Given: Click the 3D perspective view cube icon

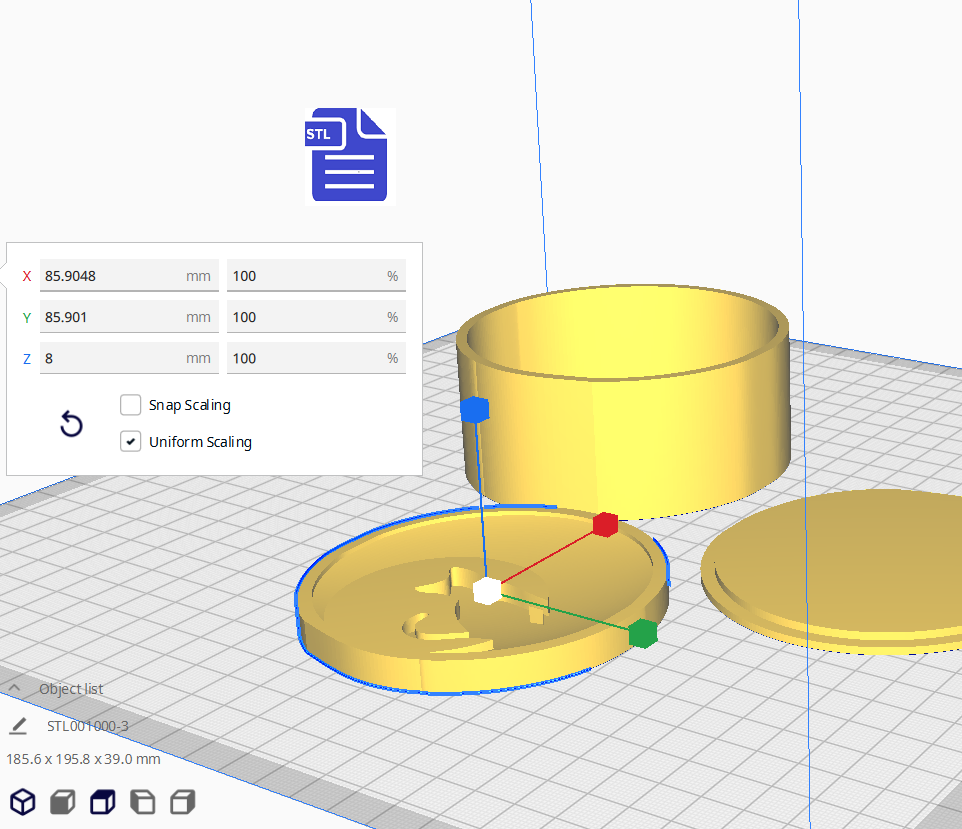Looking at the screenshot, I should (23, 801).
